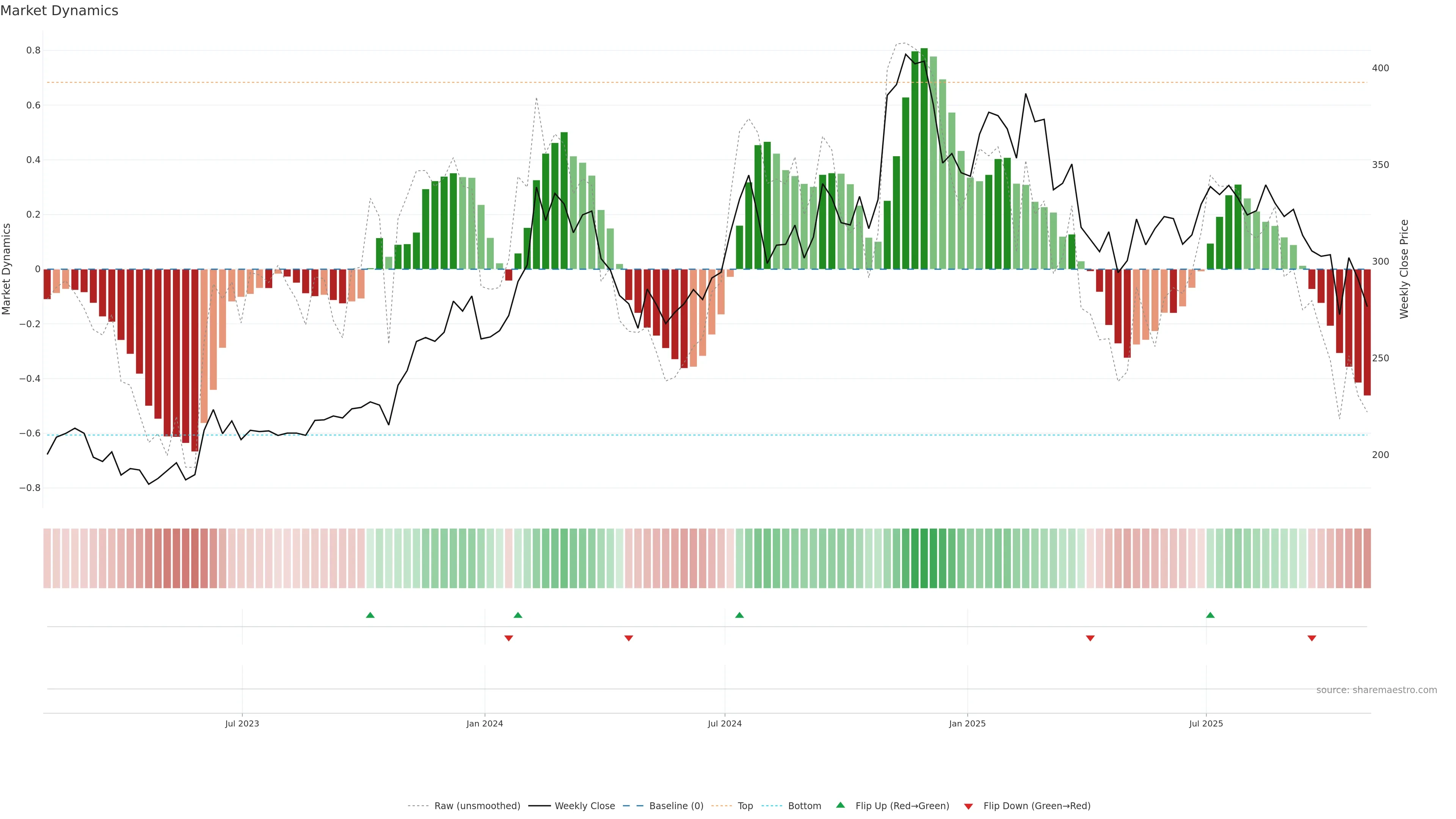The image size is (1456, 819).
Task: Toggle Flip Up (Red→Green) legend entry
Action: coord(902,806)
